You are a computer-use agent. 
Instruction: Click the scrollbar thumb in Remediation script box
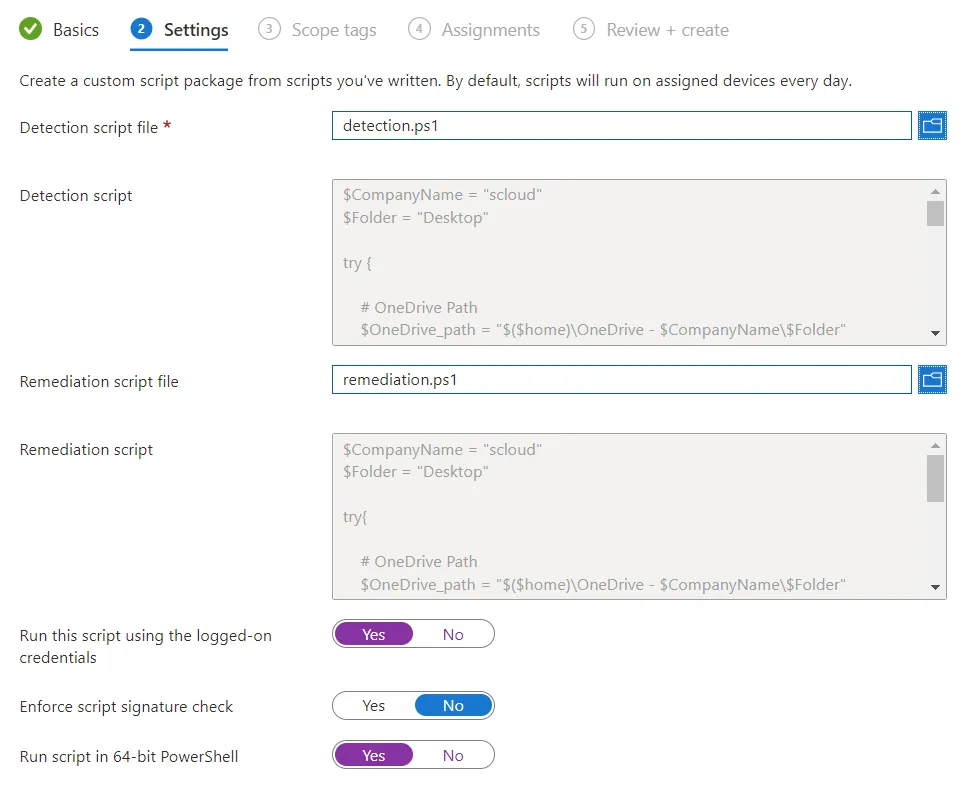(x=935, y=478)
